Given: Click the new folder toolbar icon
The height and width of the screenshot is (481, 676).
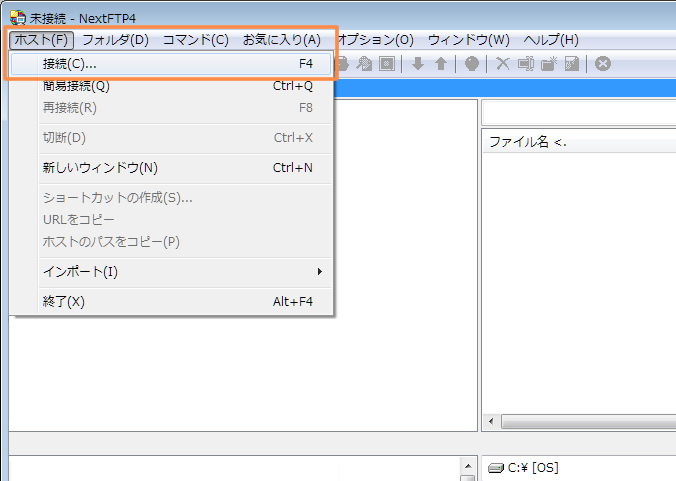Looking at the screenshot, I should click(549, 64).
